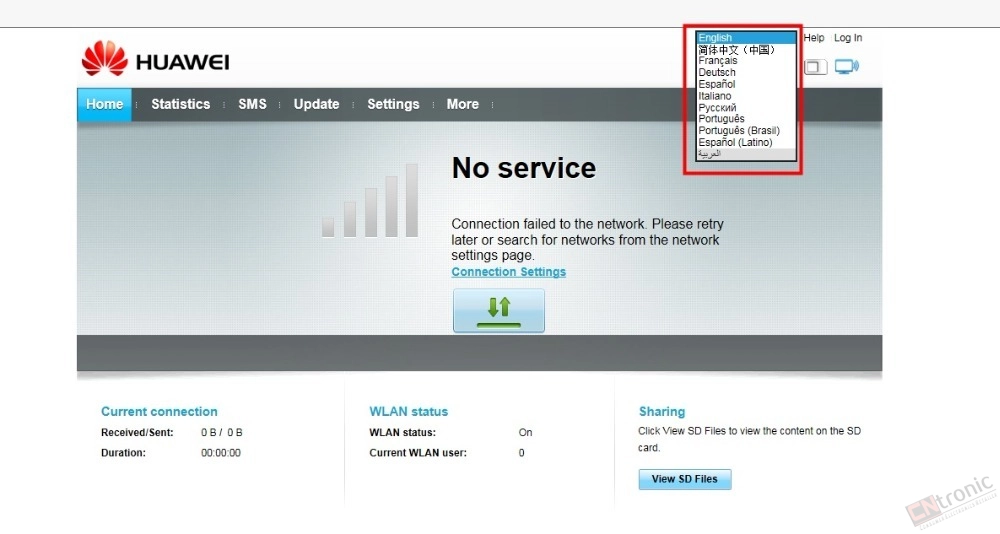The height and width of the screenshot is (534, 1000).
Task: Click the Connection failed message text
Action: pyautogui.click(x=587, y=240)
